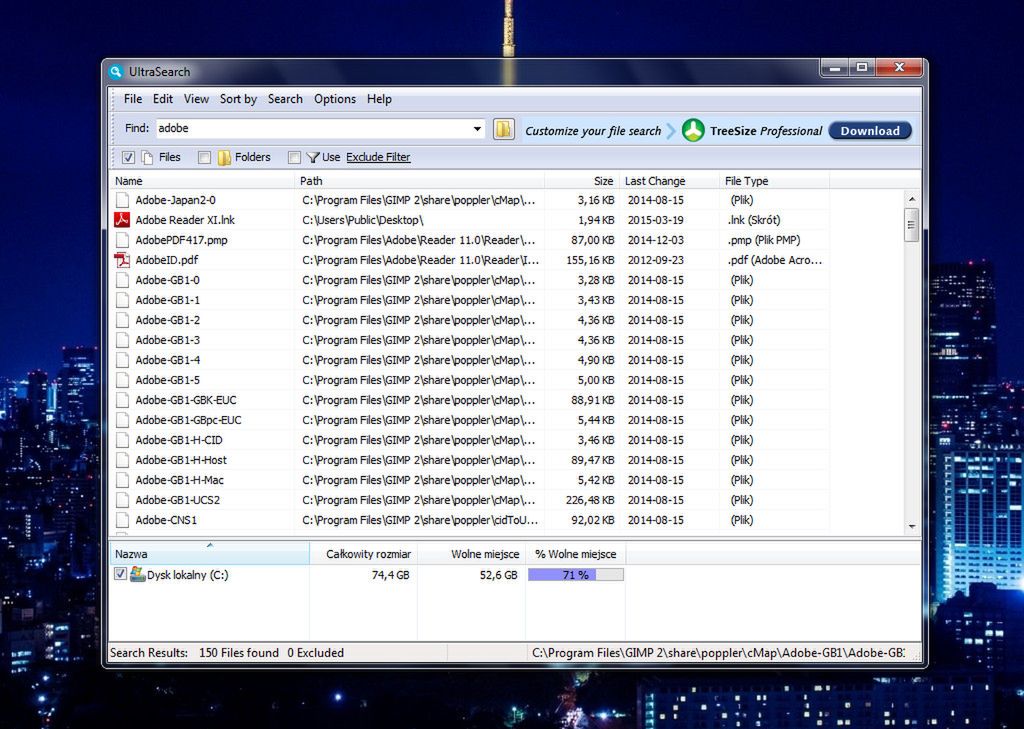Select the Adobe-GB1-H-CID file row

470,440
